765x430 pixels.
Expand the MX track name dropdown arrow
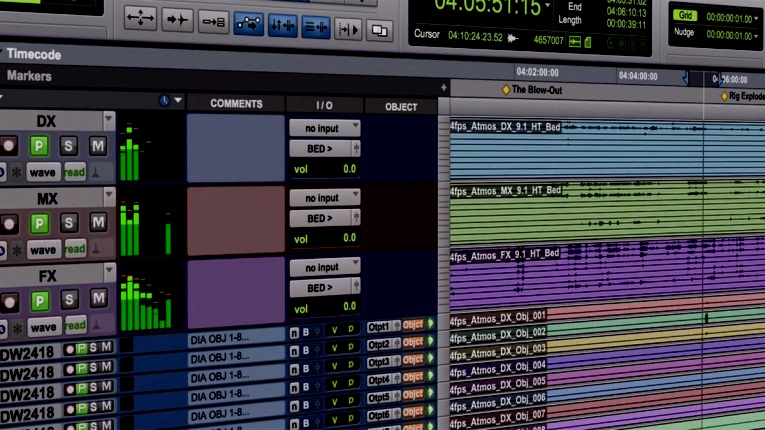pos(109,195)
